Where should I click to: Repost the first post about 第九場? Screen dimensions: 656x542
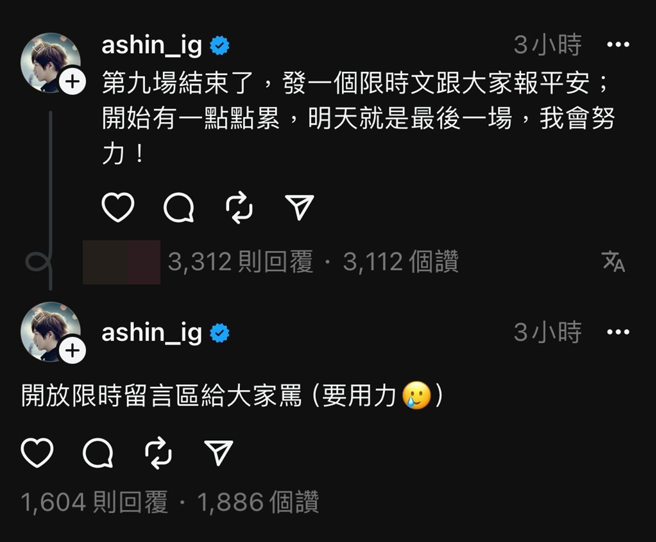(239, 207)
